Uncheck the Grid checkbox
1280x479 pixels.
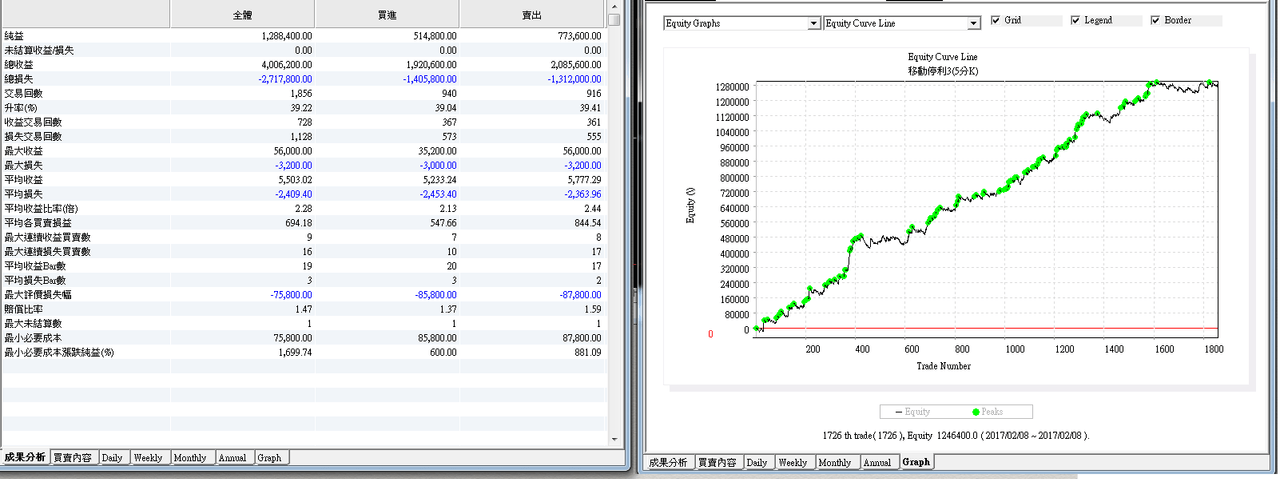click(x=996, y=20)
